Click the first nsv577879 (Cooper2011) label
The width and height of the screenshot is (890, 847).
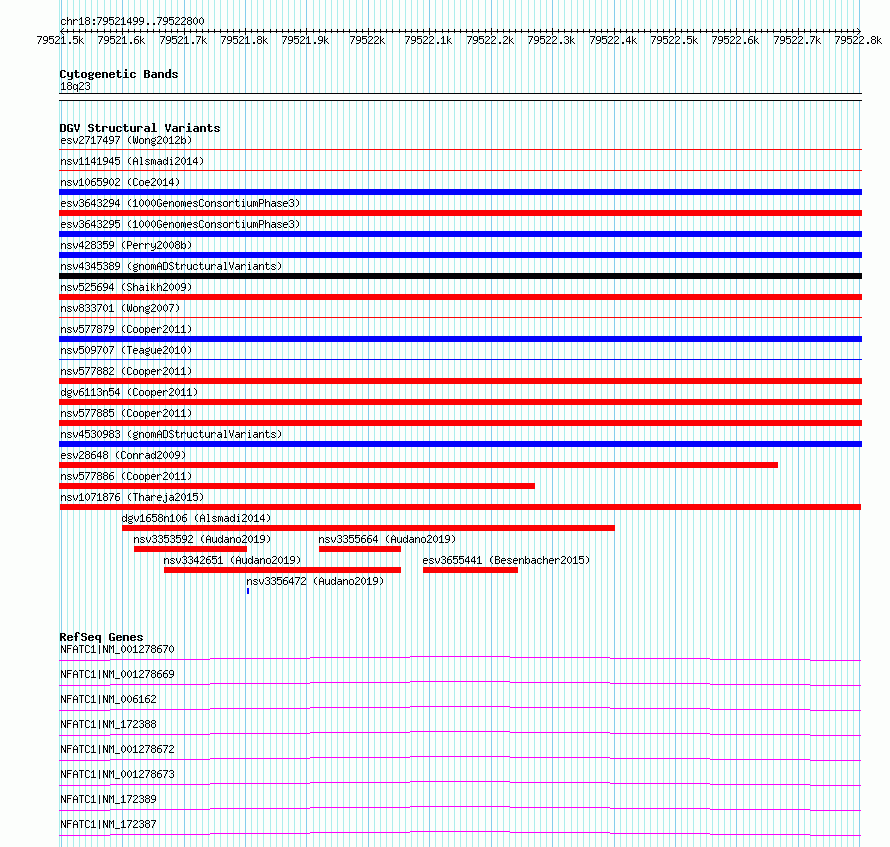[x=126, y=329]
